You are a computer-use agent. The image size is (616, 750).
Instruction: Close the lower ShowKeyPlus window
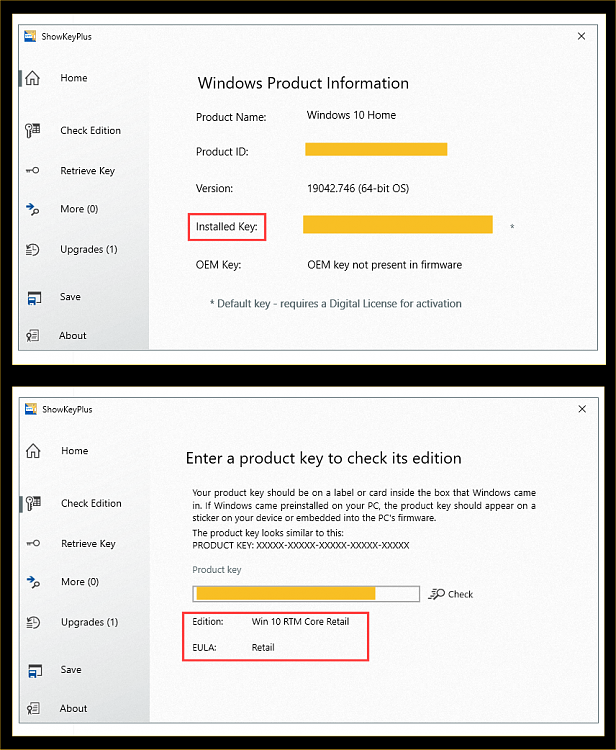click(582, 409)
